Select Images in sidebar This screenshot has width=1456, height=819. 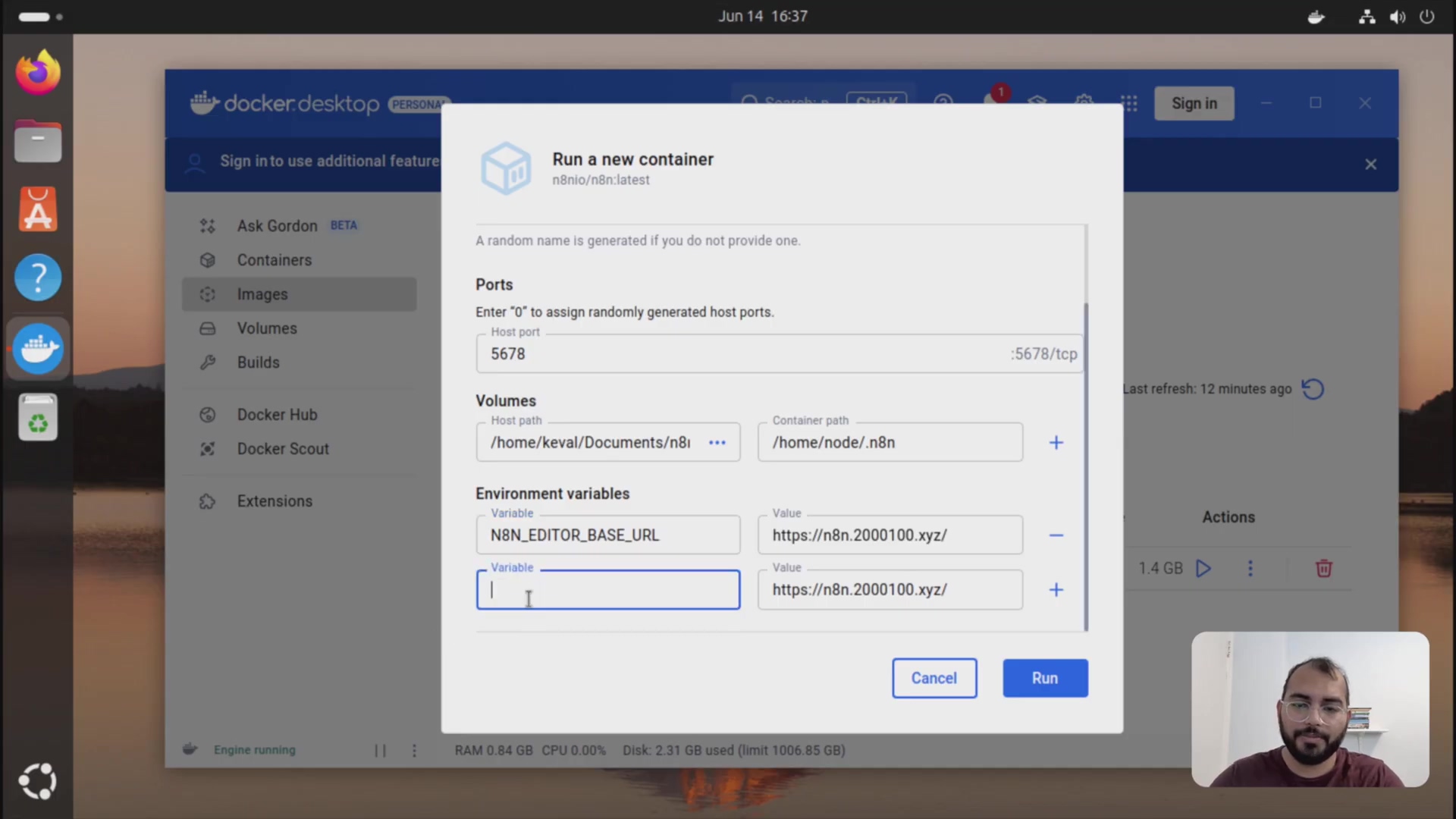(x=299, y=294)
